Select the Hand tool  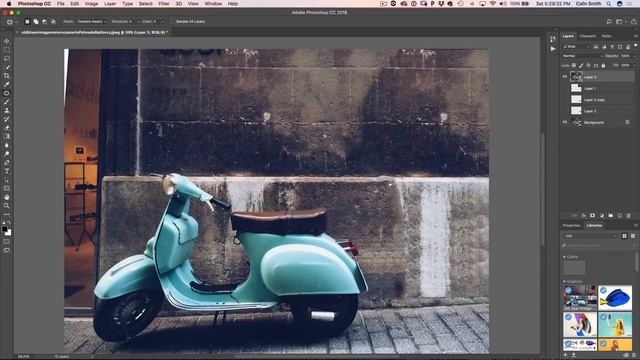7,197
